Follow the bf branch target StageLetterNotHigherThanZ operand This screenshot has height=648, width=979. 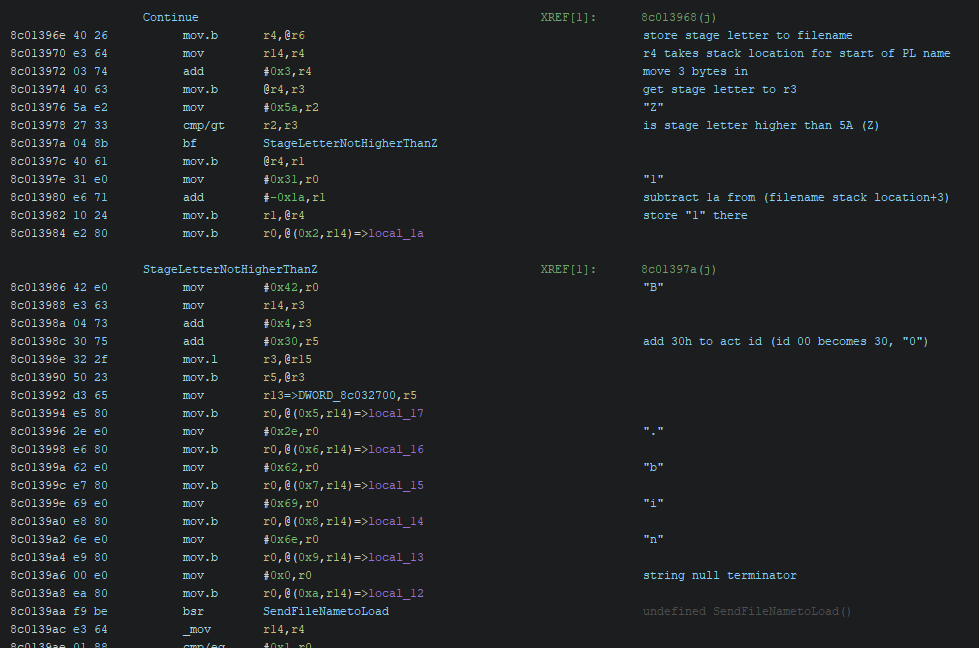pos(350,143)
